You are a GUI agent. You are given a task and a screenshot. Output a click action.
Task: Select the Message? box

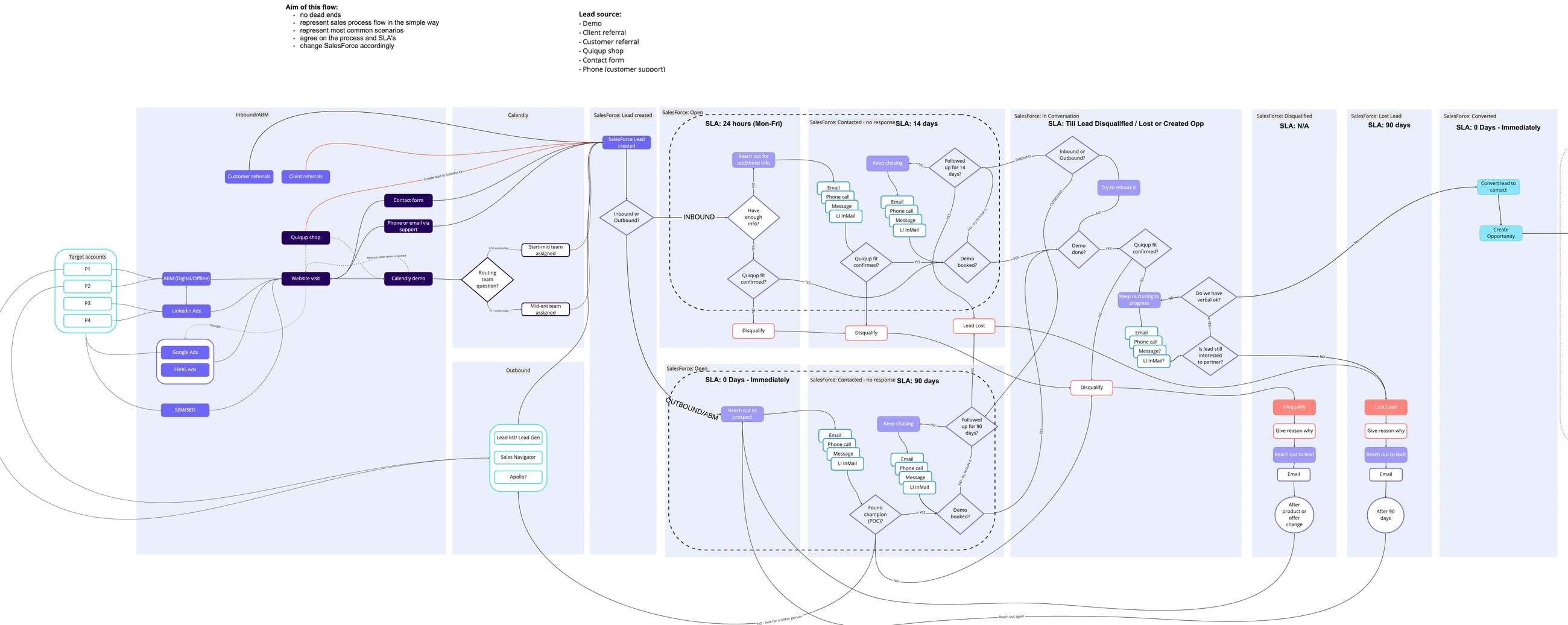coord(1149,351)
